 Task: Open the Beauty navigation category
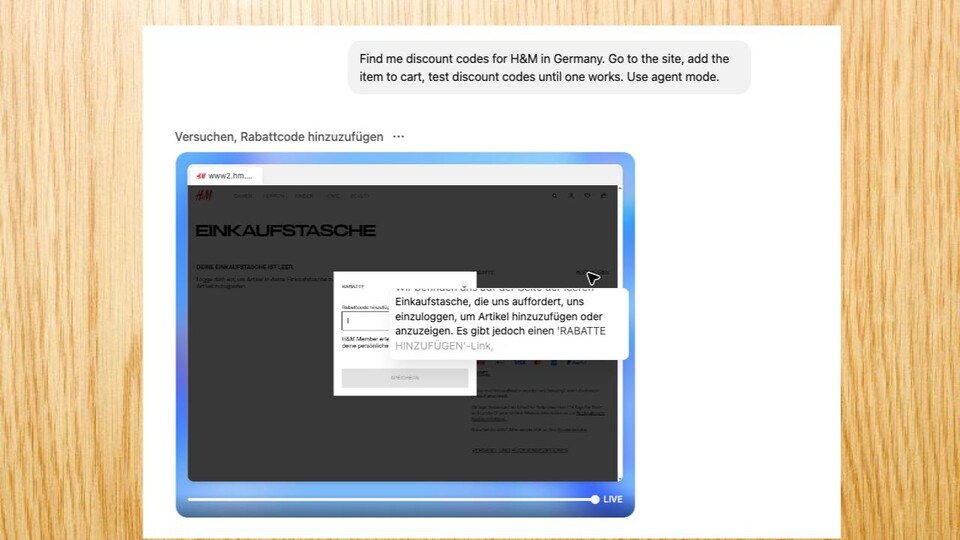point(360,196)
